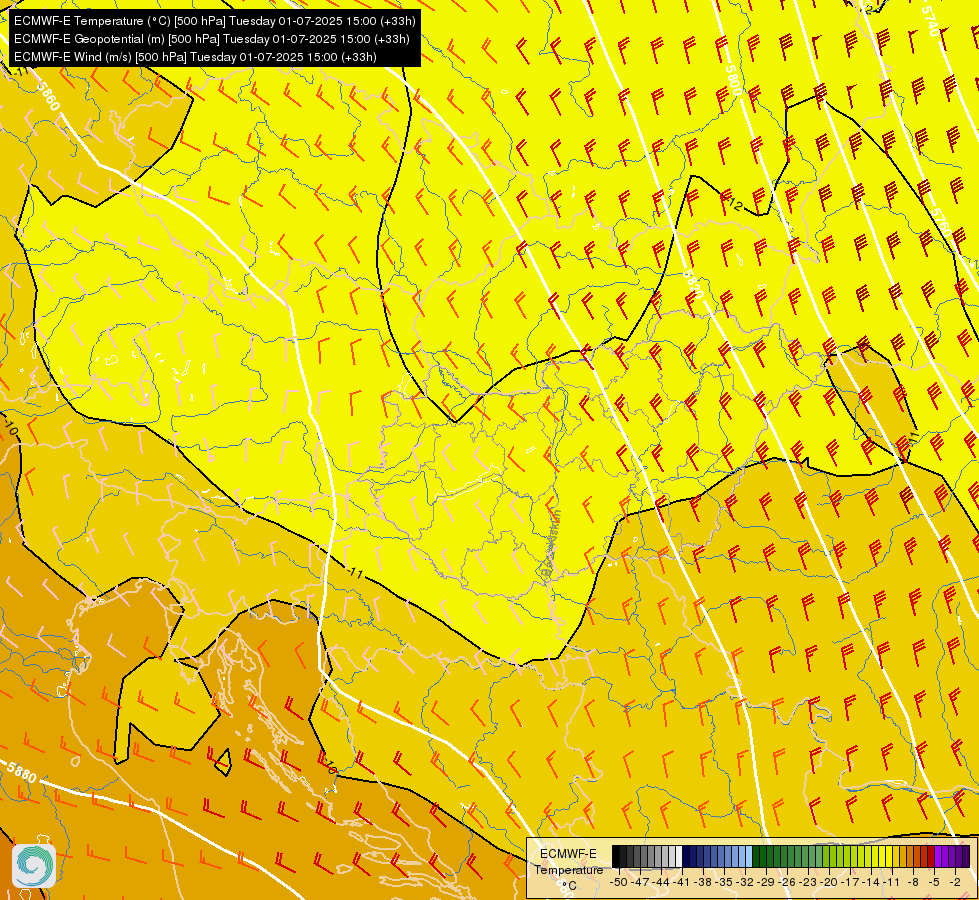Click the 5880 geopotential contour label

22,772
